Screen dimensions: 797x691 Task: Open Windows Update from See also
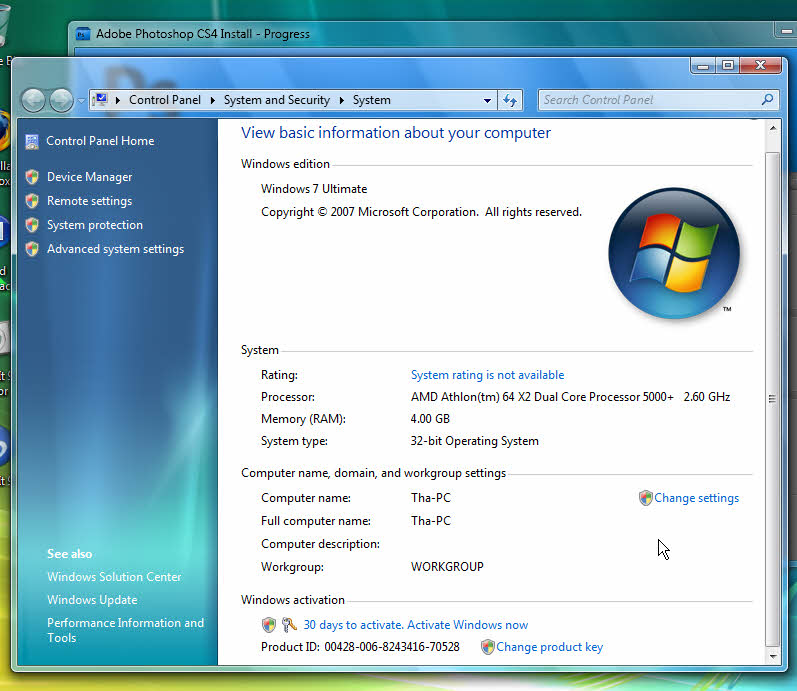click(93, 600)
